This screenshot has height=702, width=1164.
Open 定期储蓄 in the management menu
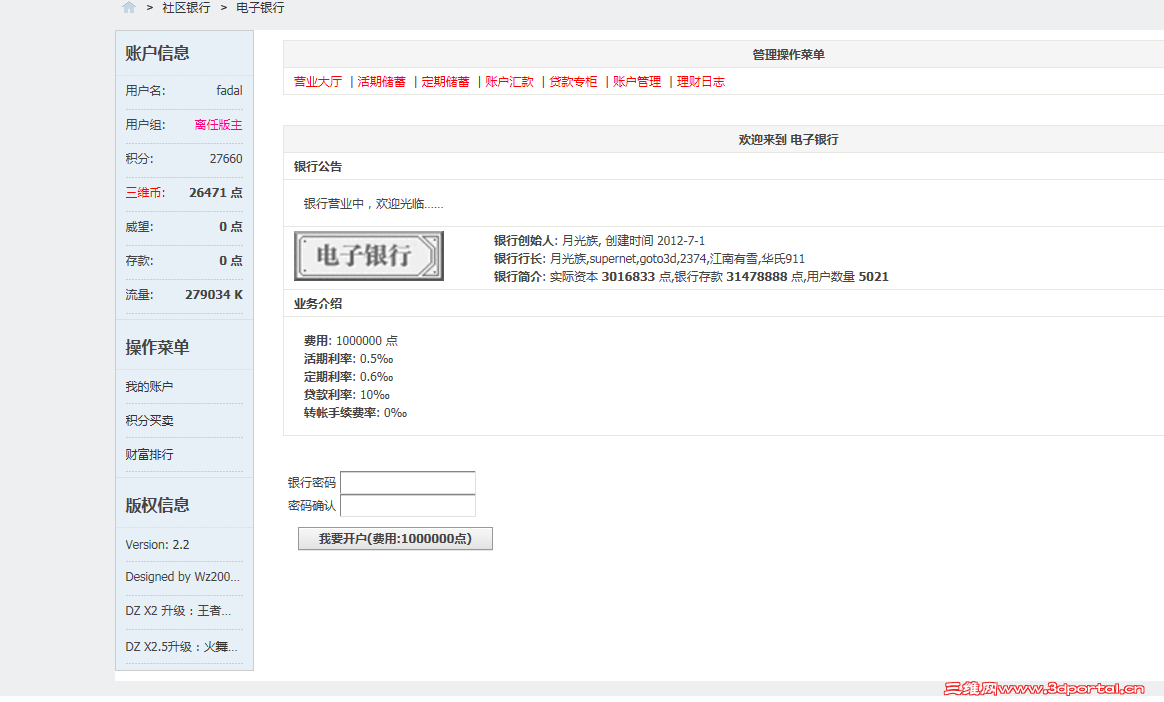click(444, 82)
